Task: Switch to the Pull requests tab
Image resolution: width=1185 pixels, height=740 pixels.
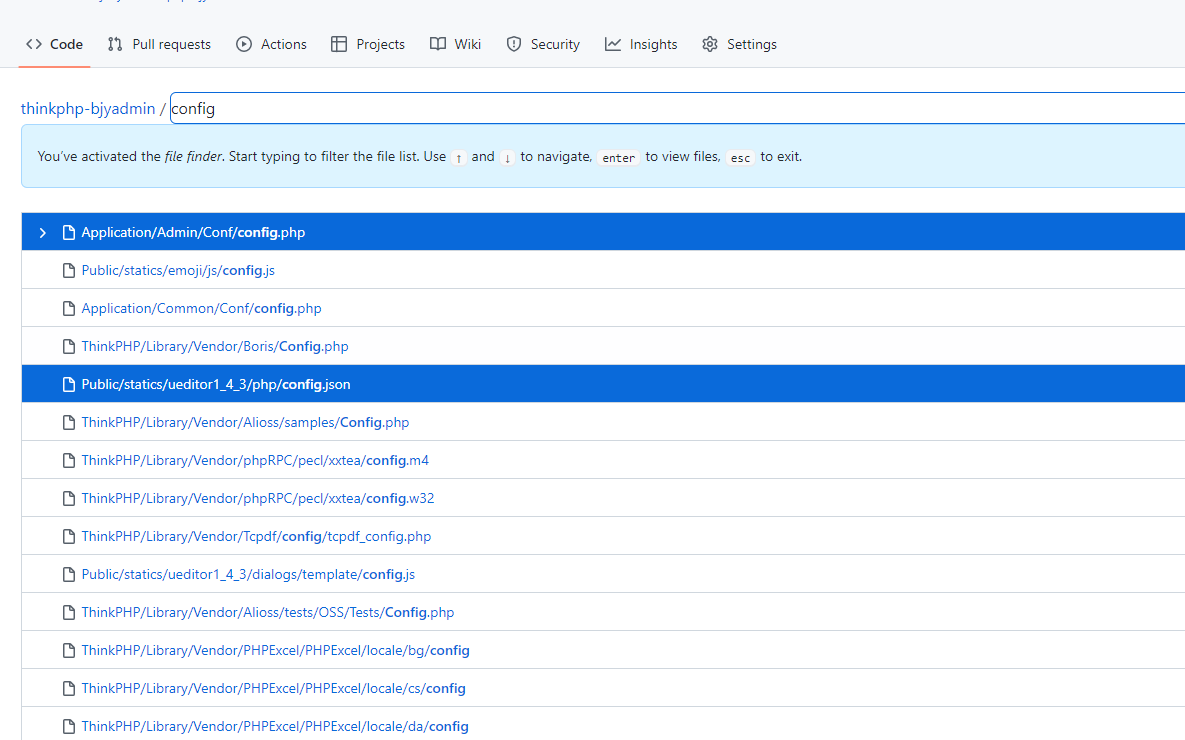Action: click(159, 45)
